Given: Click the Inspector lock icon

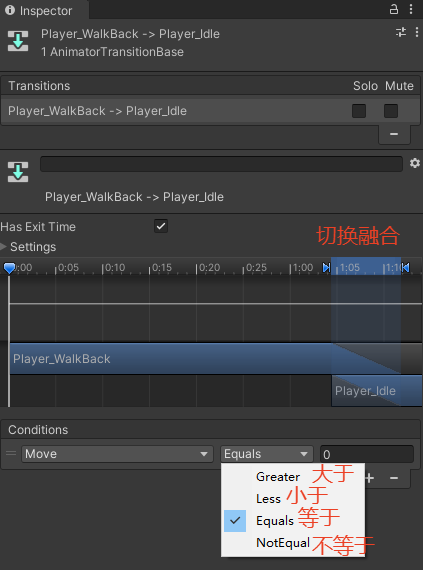Looking at the screenshot, I should tap(394, 9).
